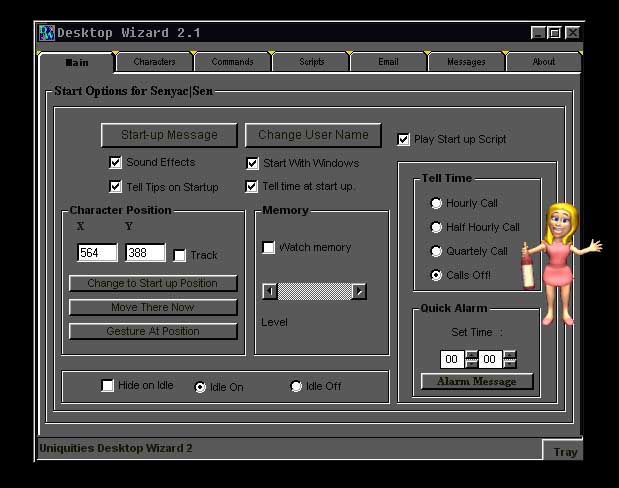The image size is (619, 488).
Task: Click the memory Level slider track
Action: pos(314,292)
